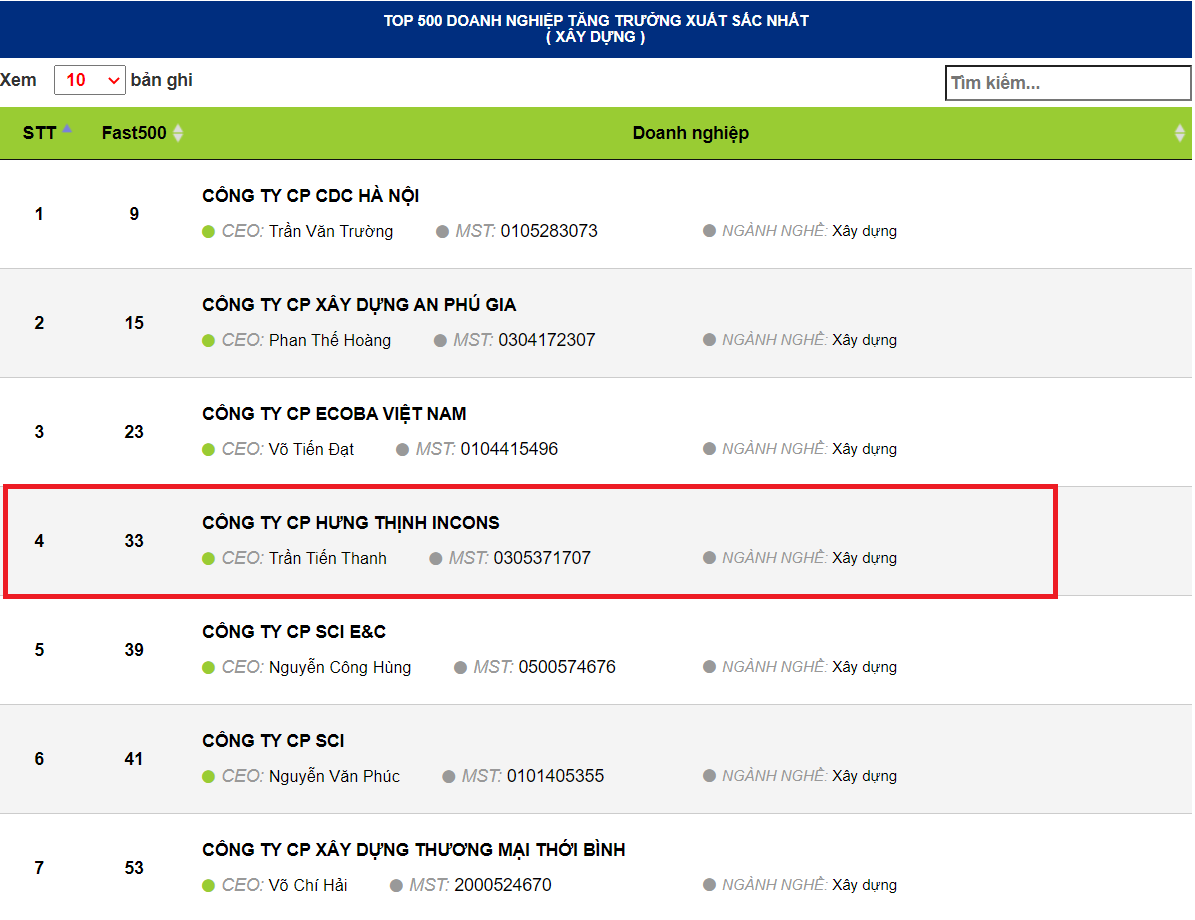This screenshot has height=920, width=1195.
Task: Click Fast500 rank 23 cell
Action: pos(134,432)
